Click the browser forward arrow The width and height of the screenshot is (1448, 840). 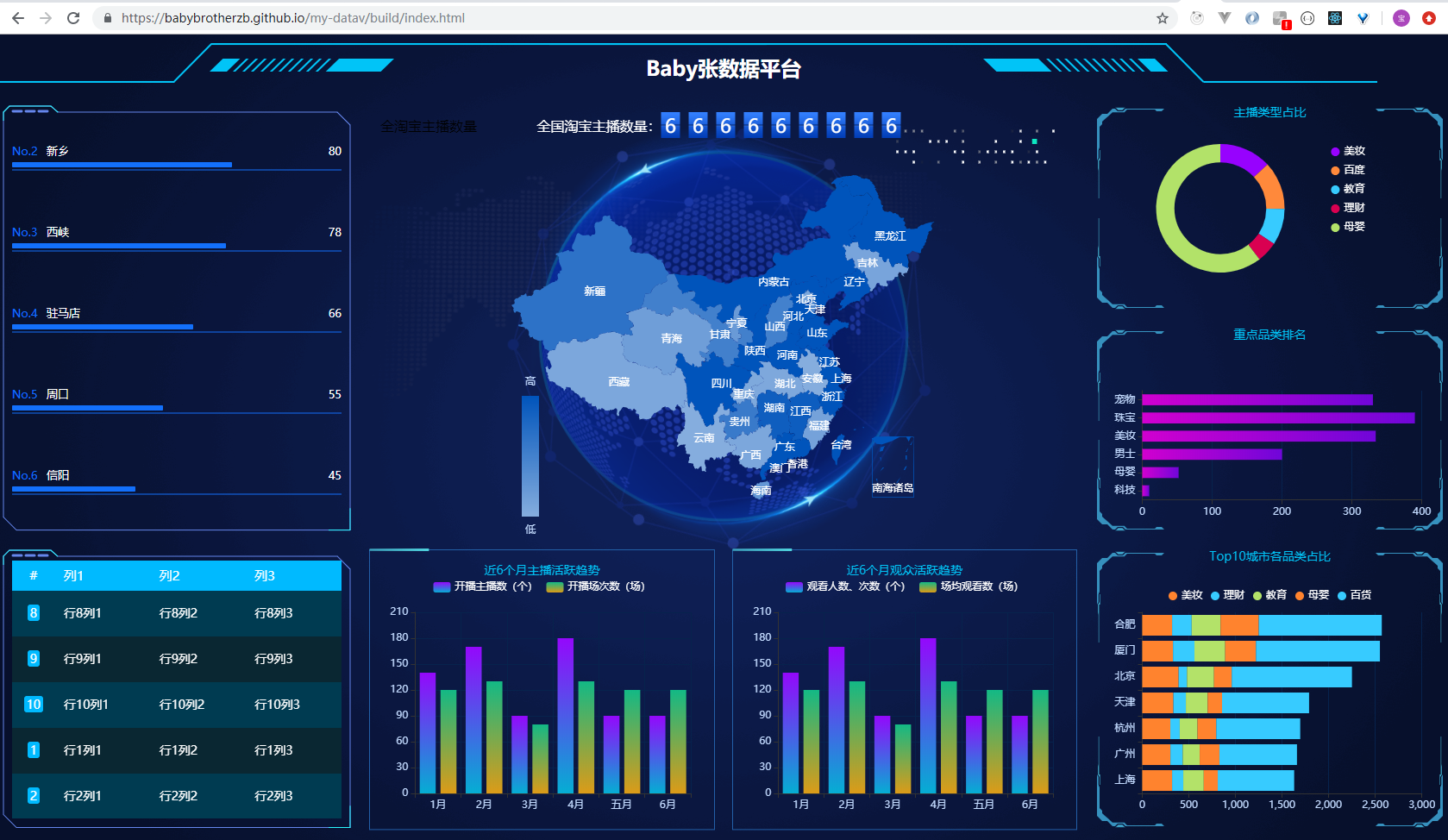[x=46, y=18]
